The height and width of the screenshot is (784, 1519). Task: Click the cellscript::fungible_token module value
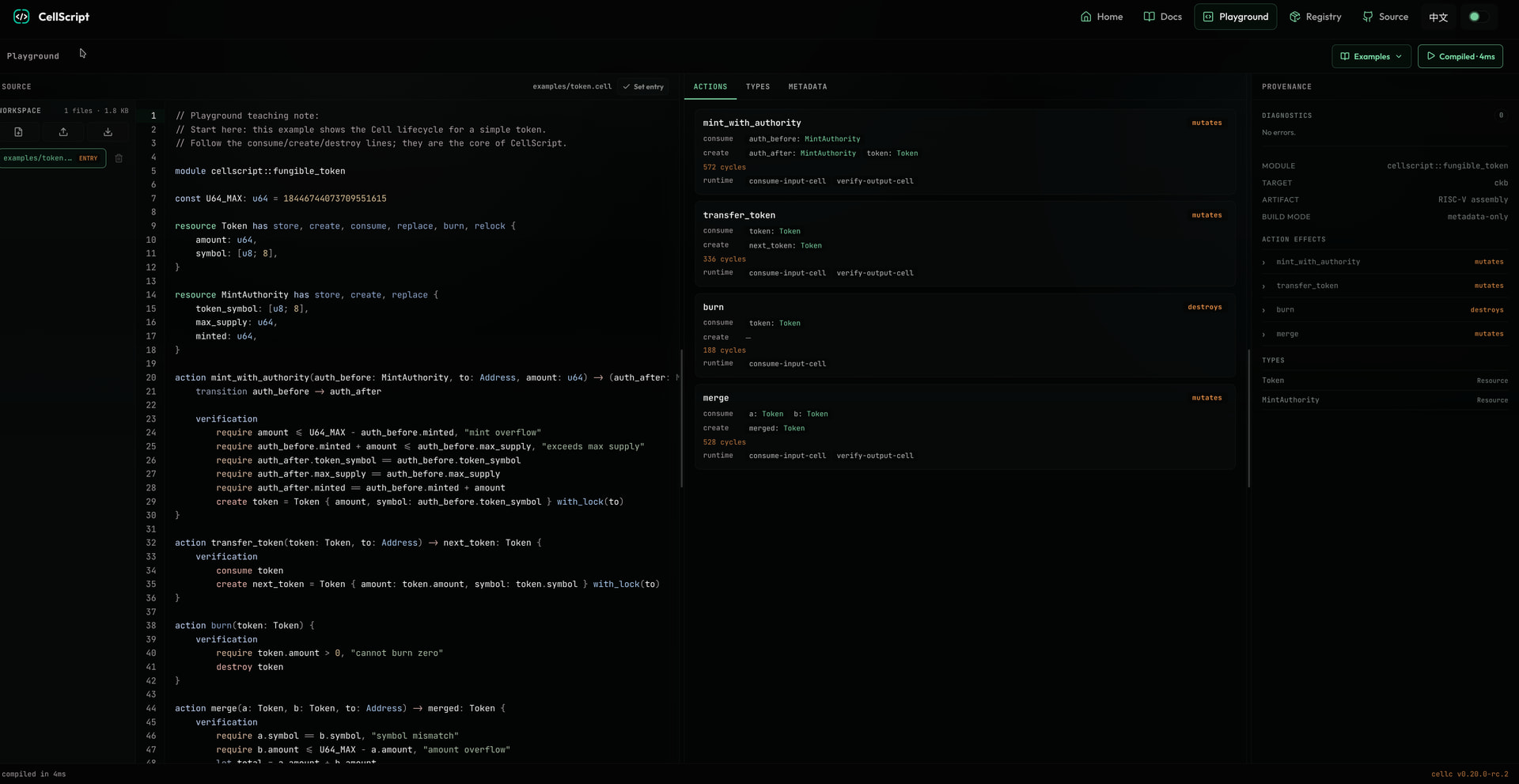(1447, 166)
